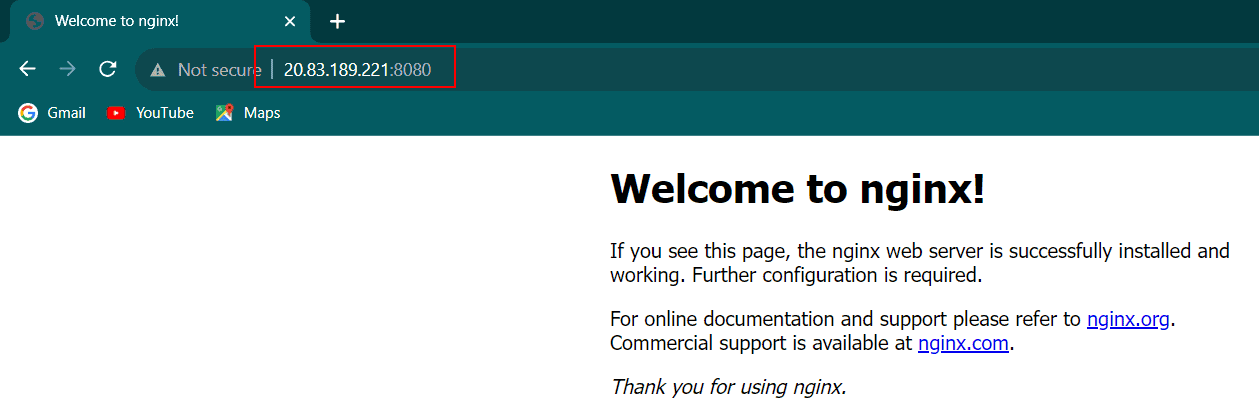Screen dimensions: 1259x414
Task: Open the nginx.com commercial support link
Action: pos(964,343)
